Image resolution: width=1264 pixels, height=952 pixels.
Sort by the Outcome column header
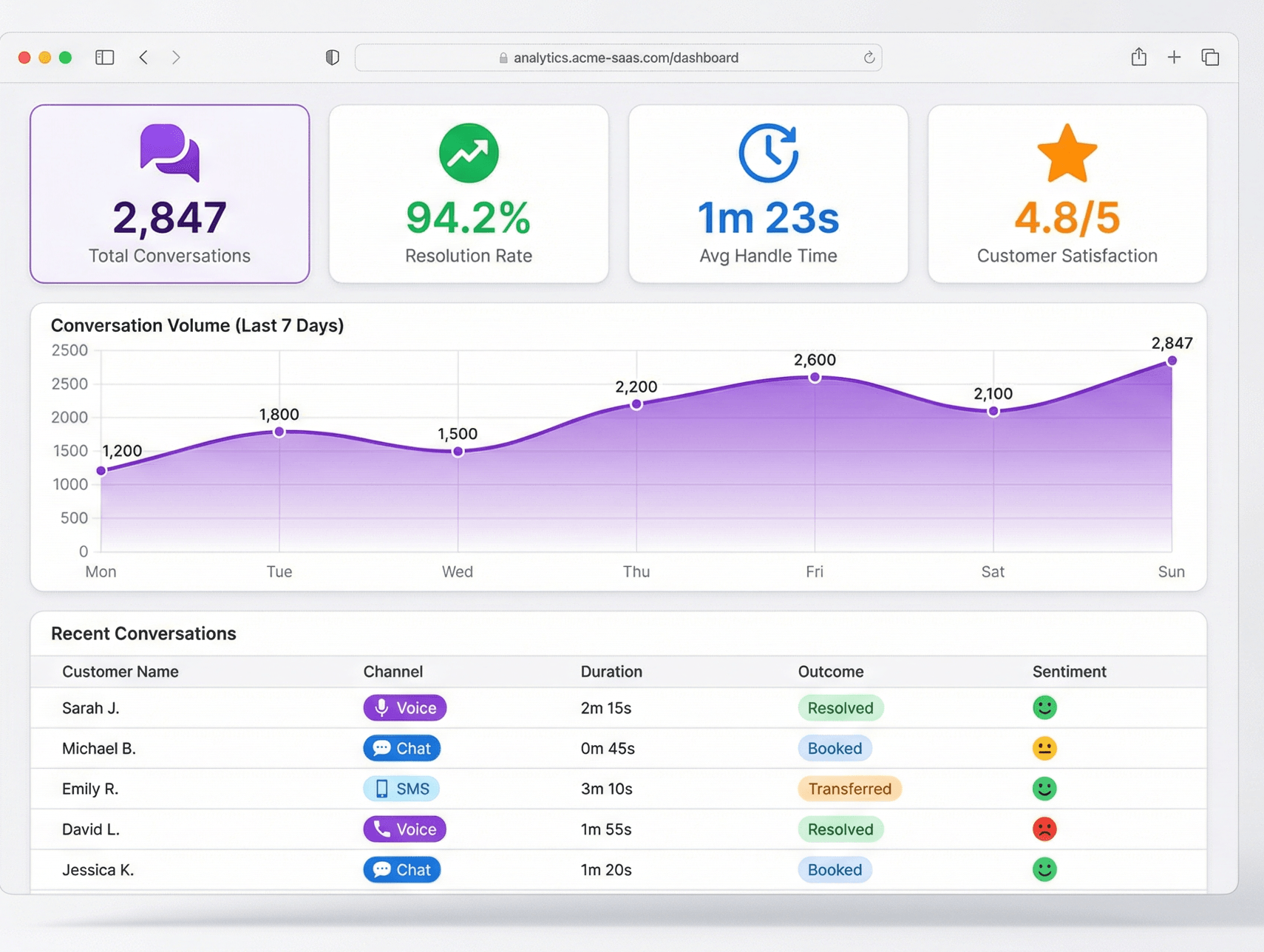point(831,672)
